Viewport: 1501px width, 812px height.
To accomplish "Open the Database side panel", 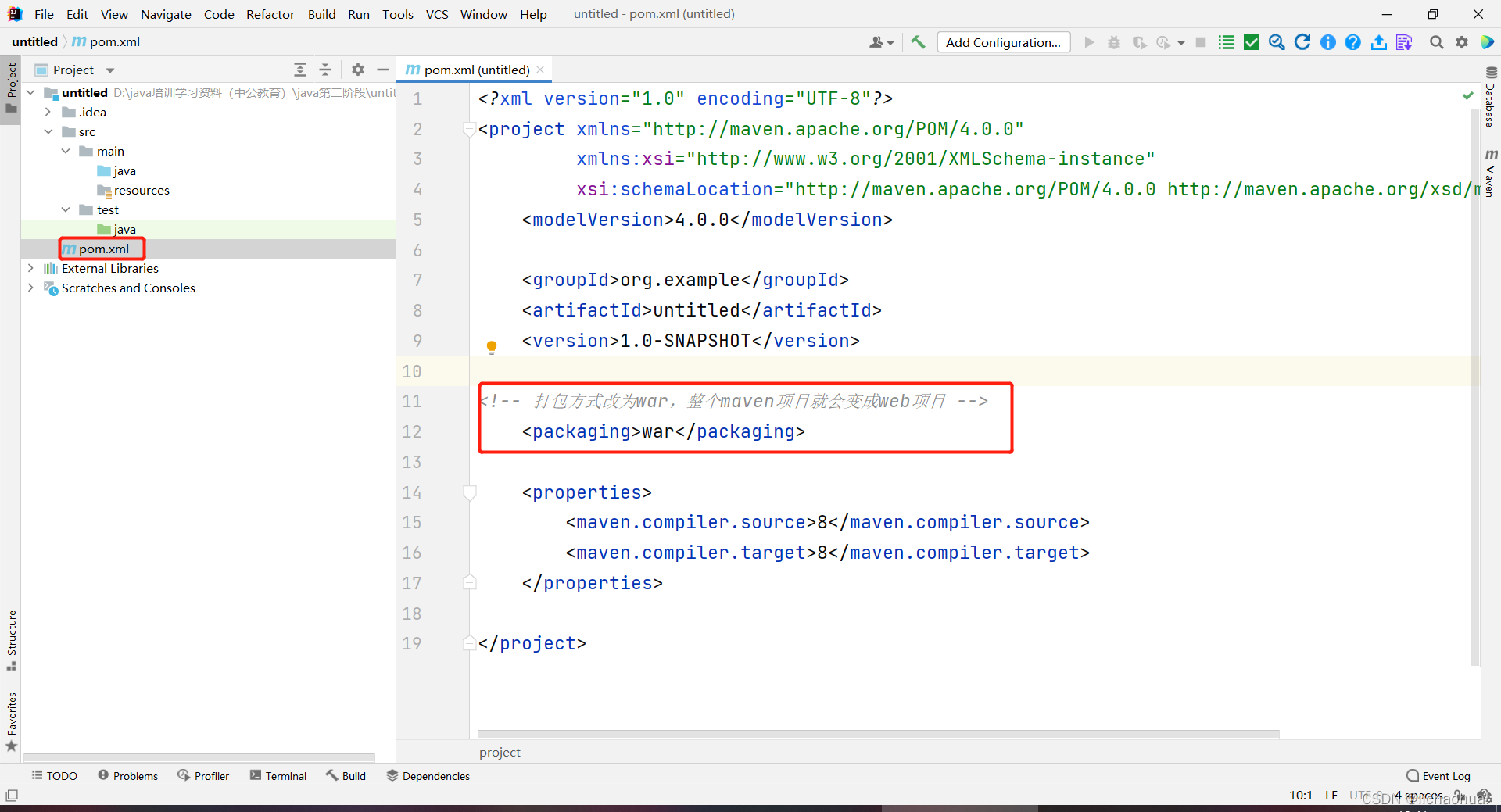I will [x=1491, y=97].
